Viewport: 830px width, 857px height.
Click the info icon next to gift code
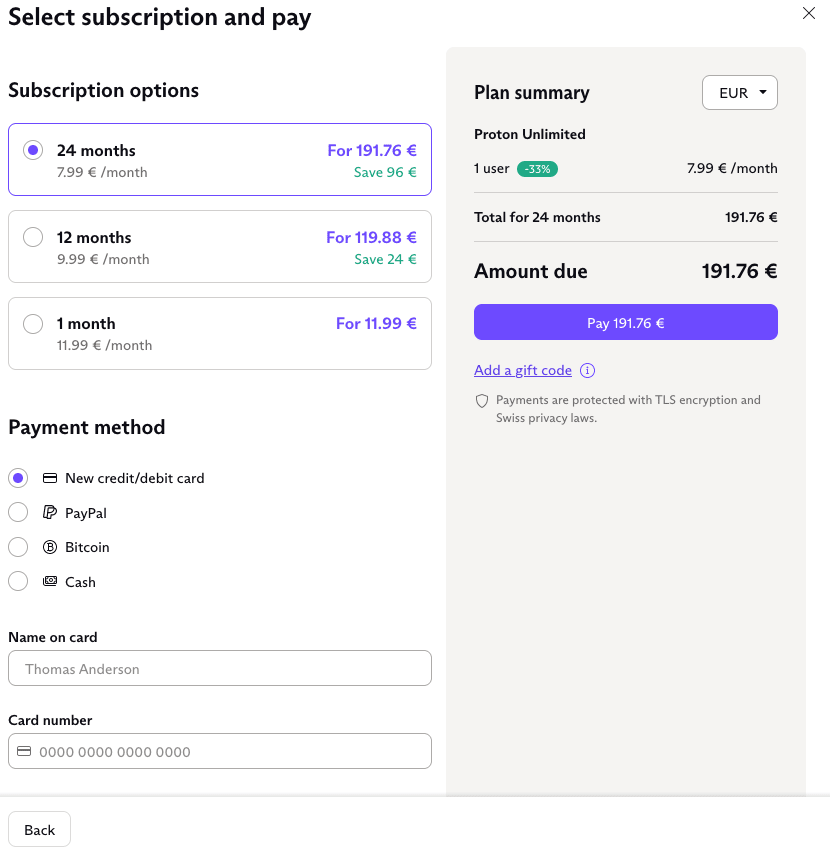click(x=587, y=371)
